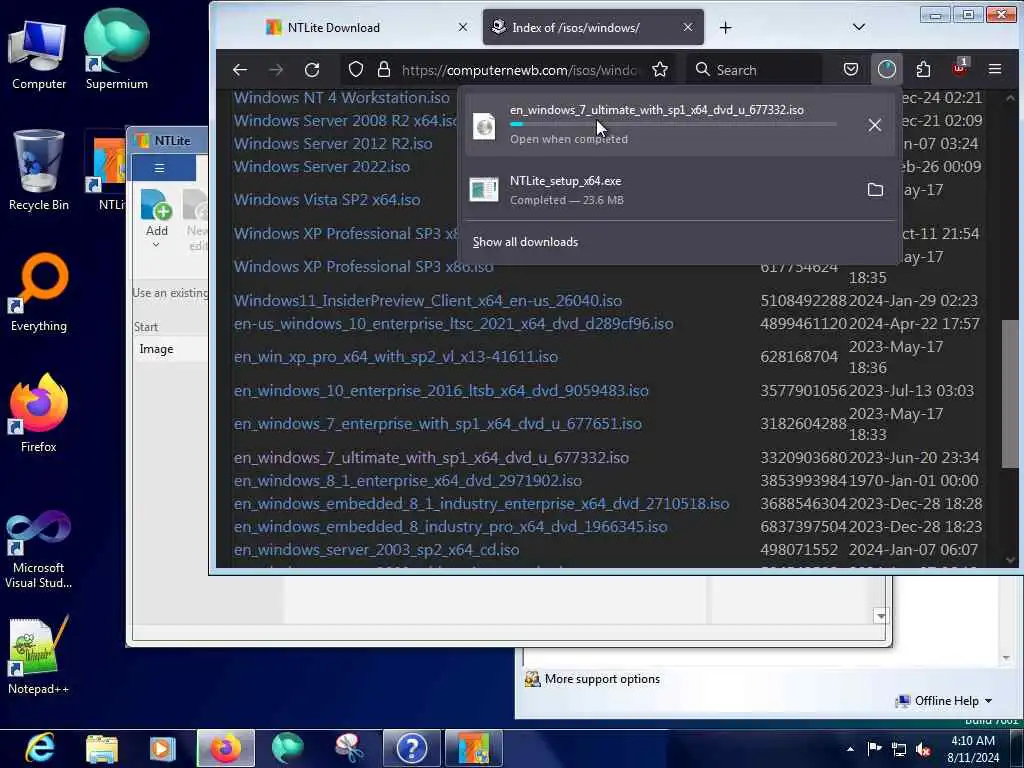Image resolution: width=1024 pixels, height=768 pixels.
Task: Open Windows Server 2022.iso link
Action: point(322,167)
